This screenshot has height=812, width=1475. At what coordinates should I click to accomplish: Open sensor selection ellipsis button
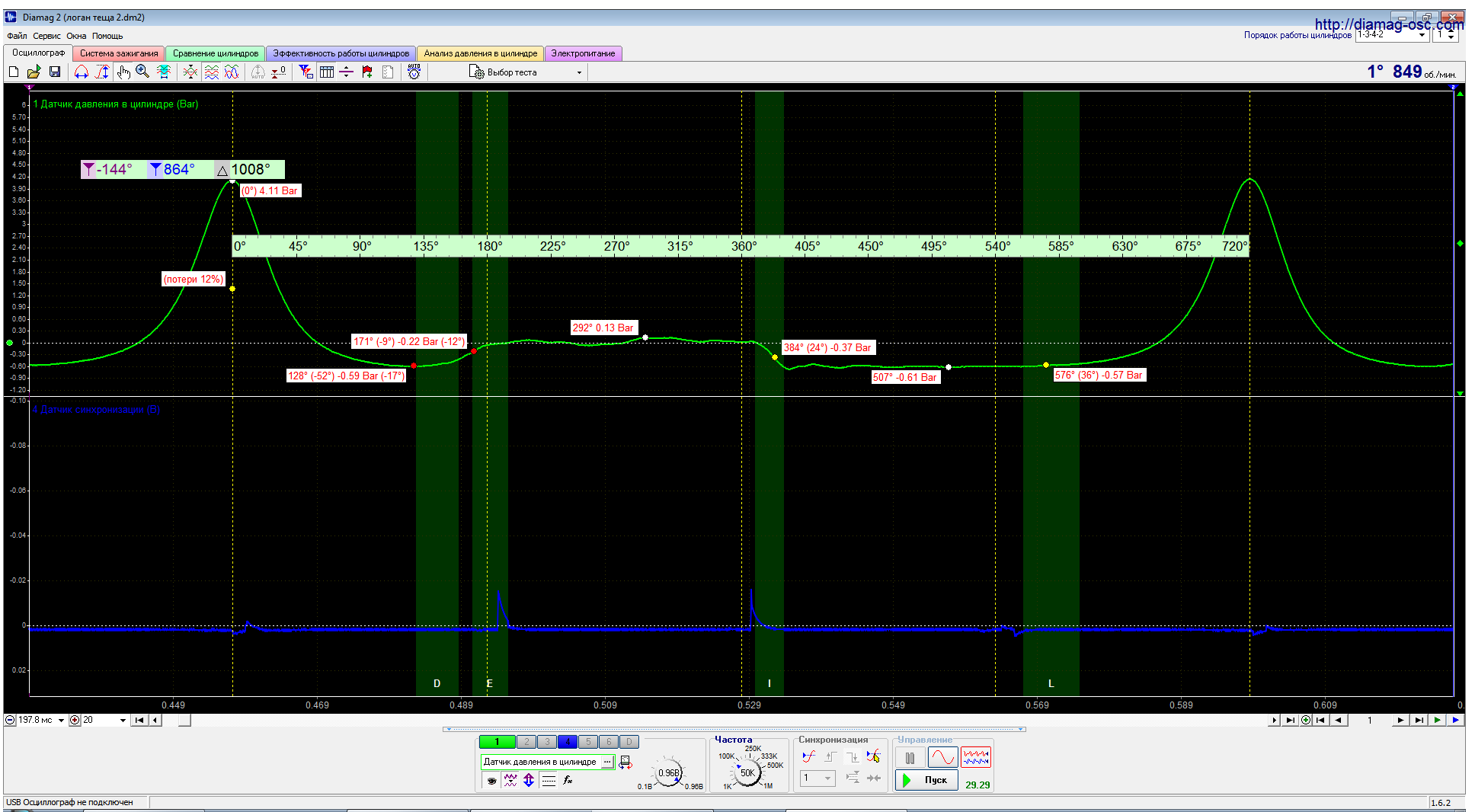pos(607,762)
